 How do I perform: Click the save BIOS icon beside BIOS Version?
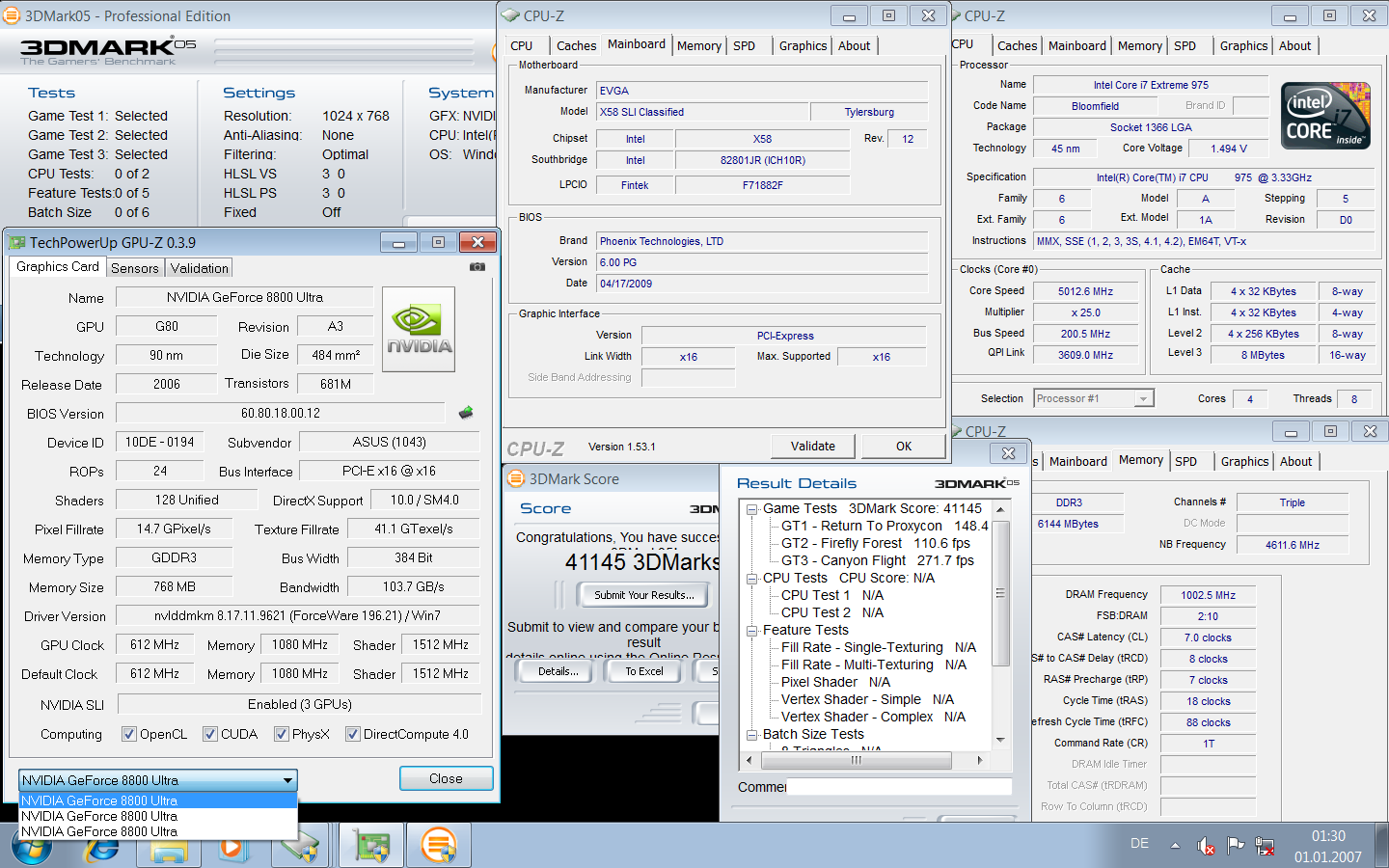click(466, 413)
